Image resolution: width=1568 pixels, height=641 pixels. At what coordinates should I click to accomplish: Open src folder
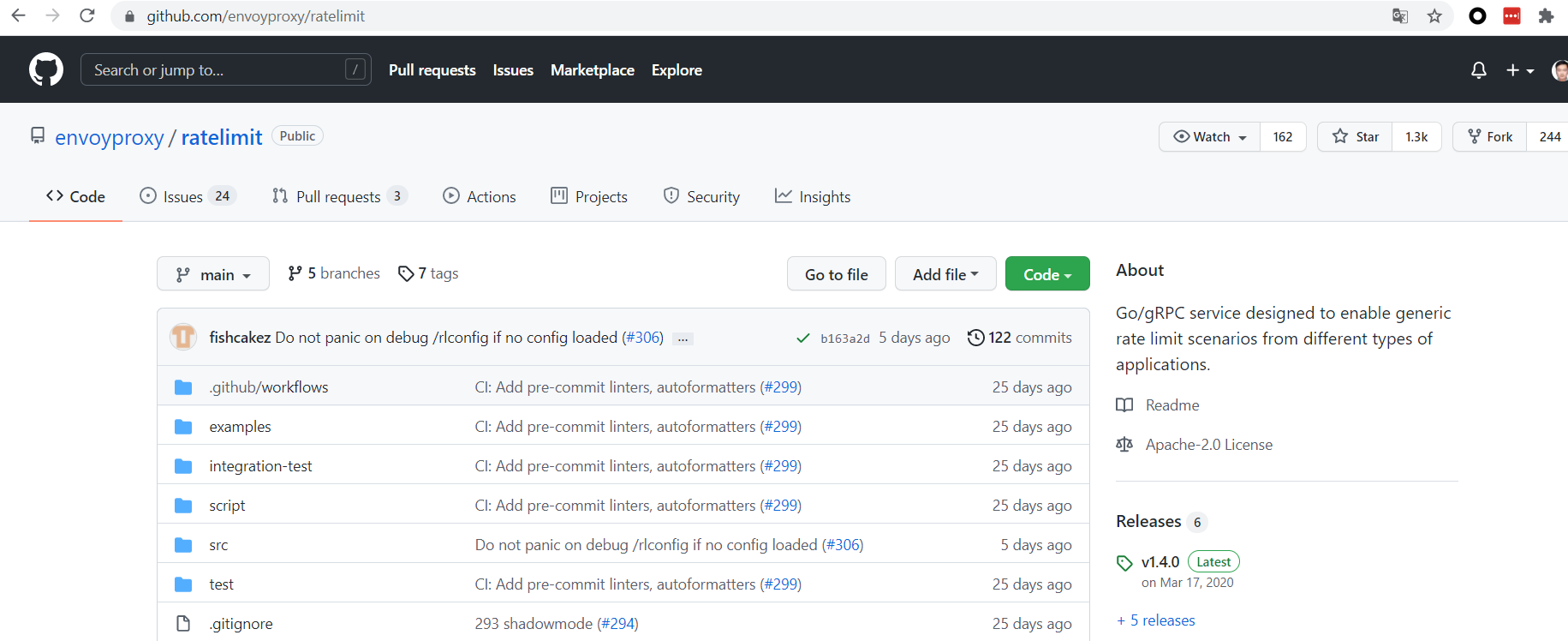[x=218, y=545]
